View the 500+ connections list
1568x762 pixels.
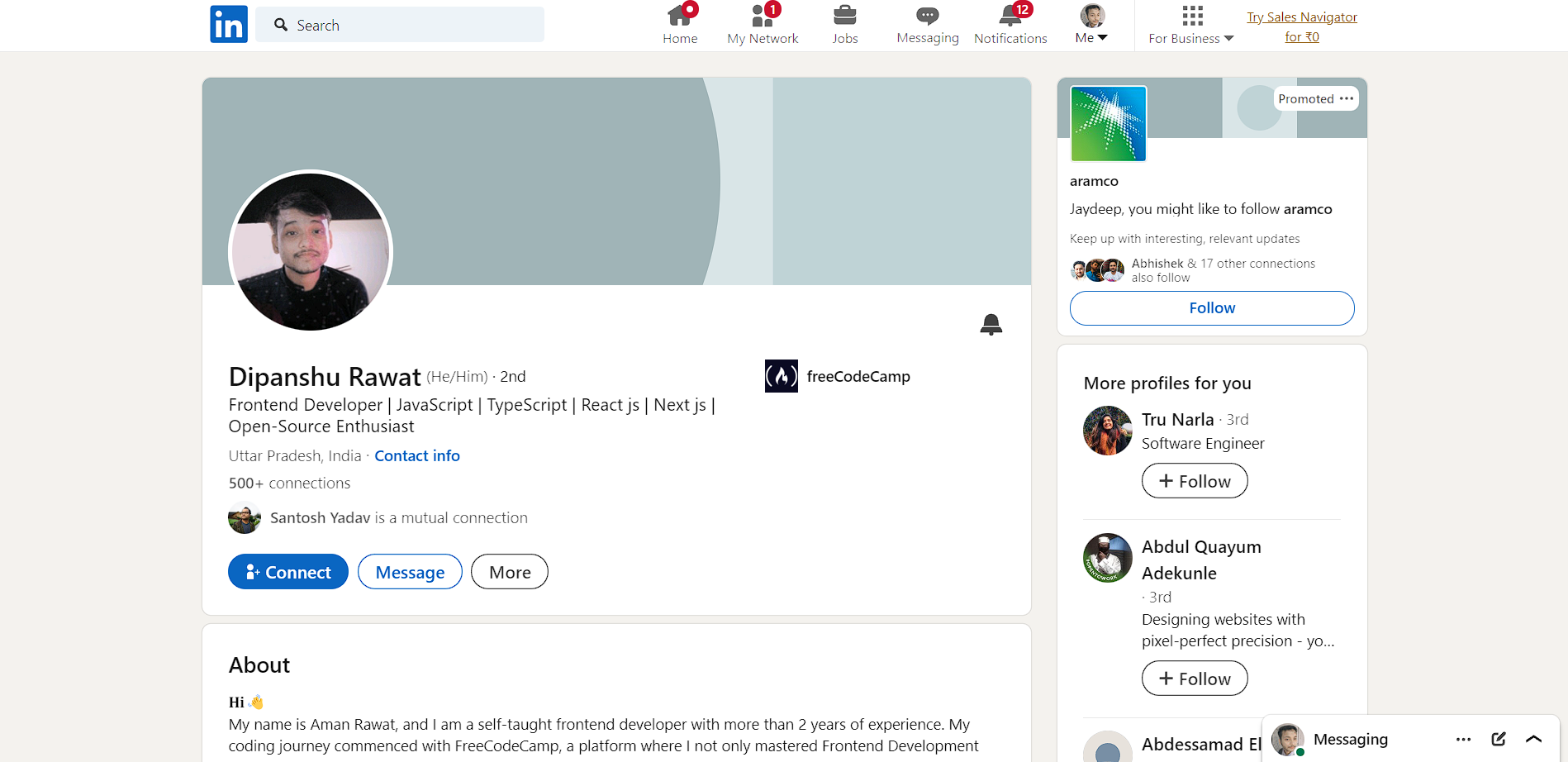coord(289,483)
